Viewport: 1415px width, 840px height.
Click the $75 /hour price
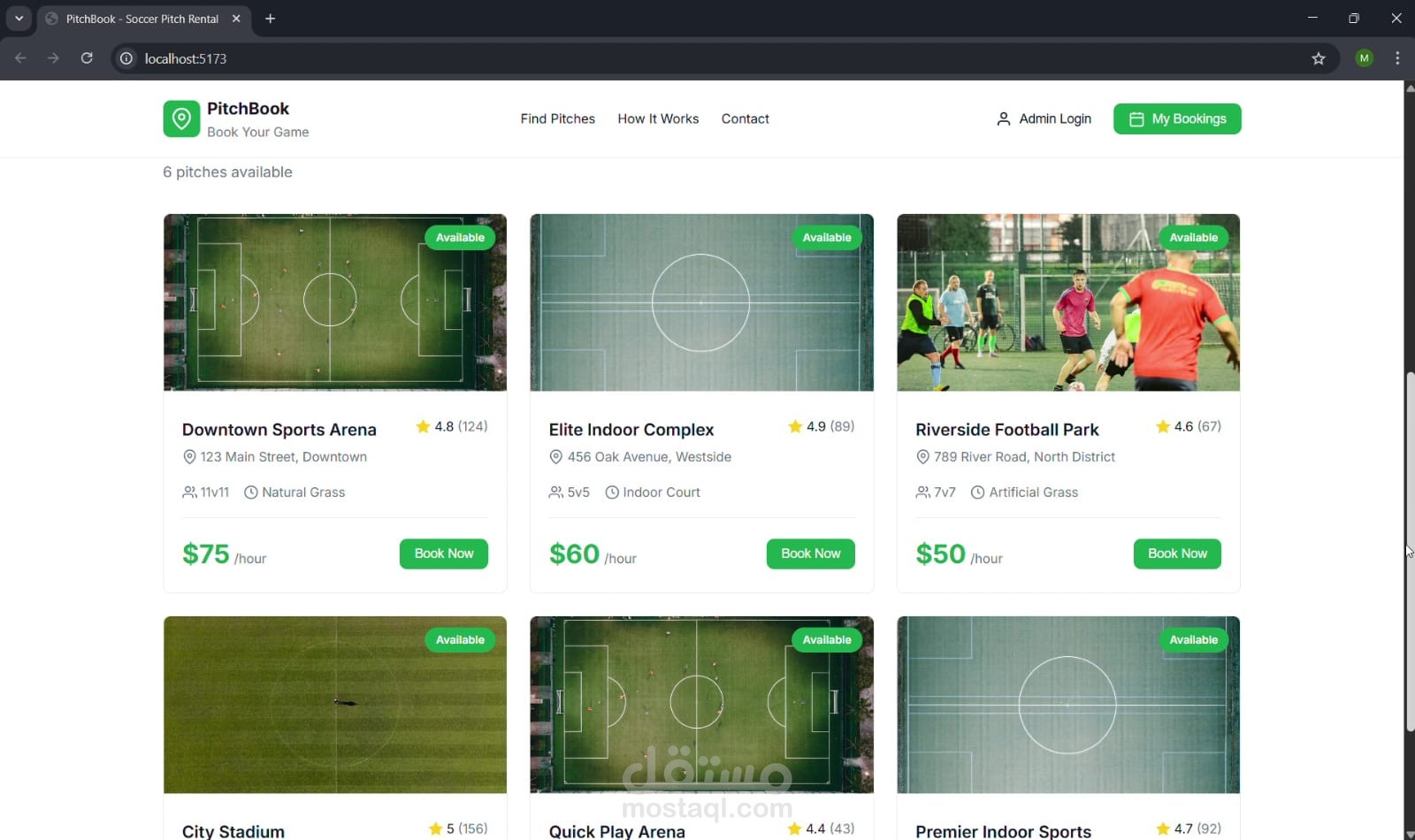click(x=224, y=554)
